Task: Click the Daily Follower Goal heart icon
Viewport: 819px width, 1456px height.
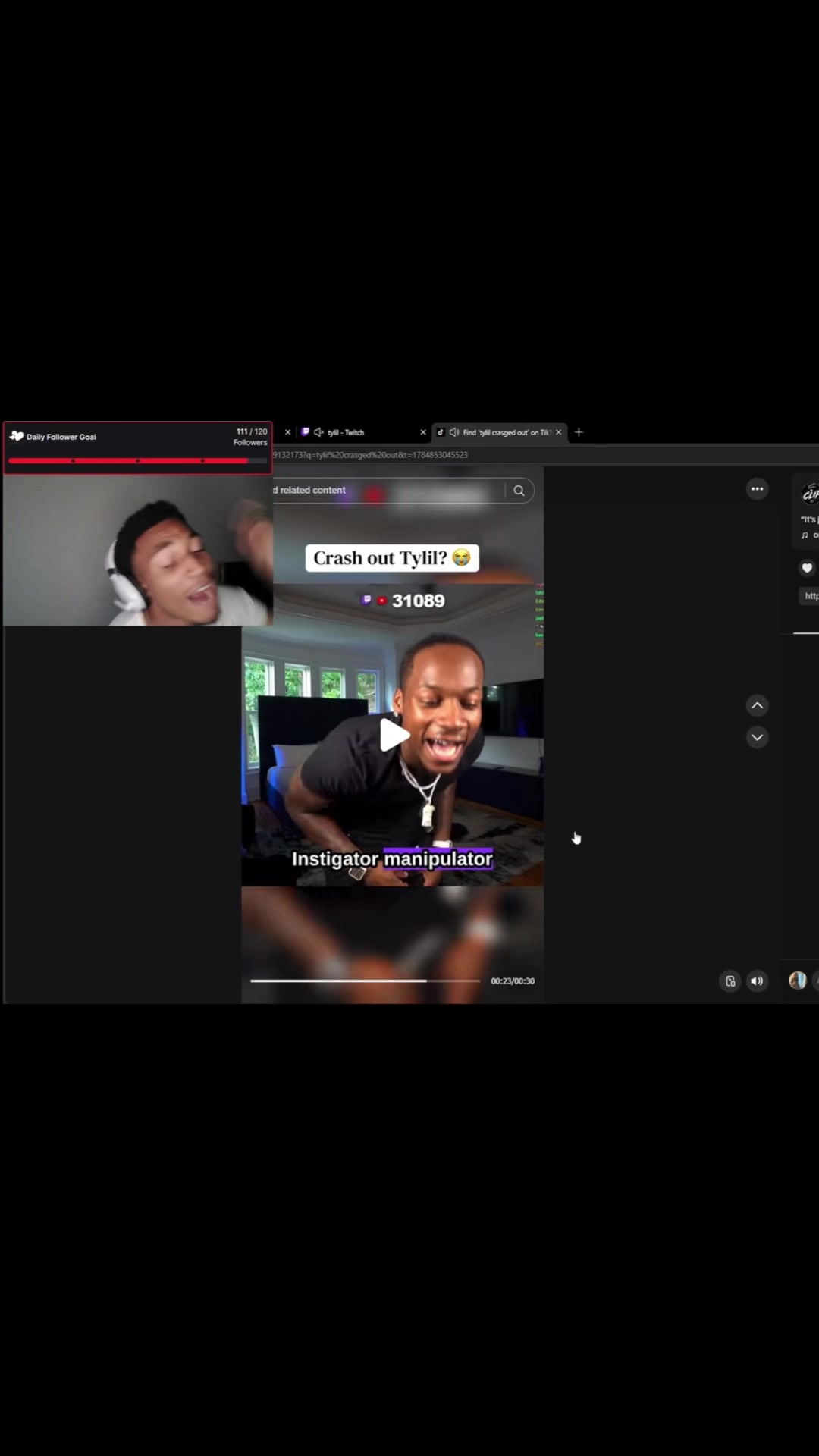Action: click(x=17, y=436)
